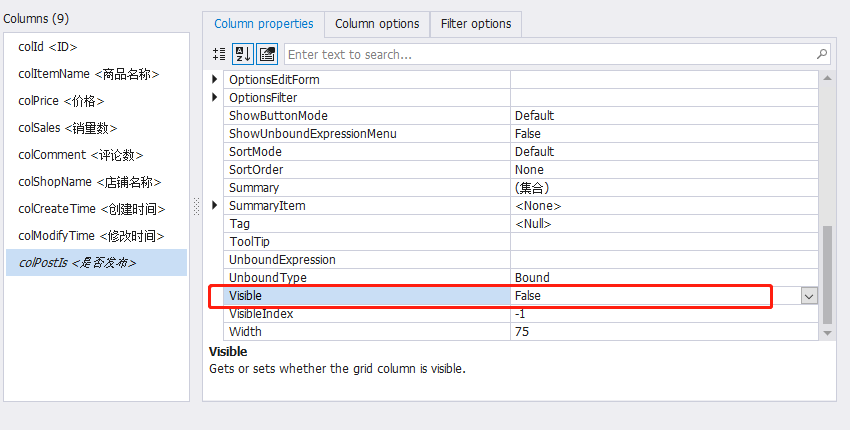Choose colPrice in the Columns list
The image size is (850, 430).
coord(61,101)
